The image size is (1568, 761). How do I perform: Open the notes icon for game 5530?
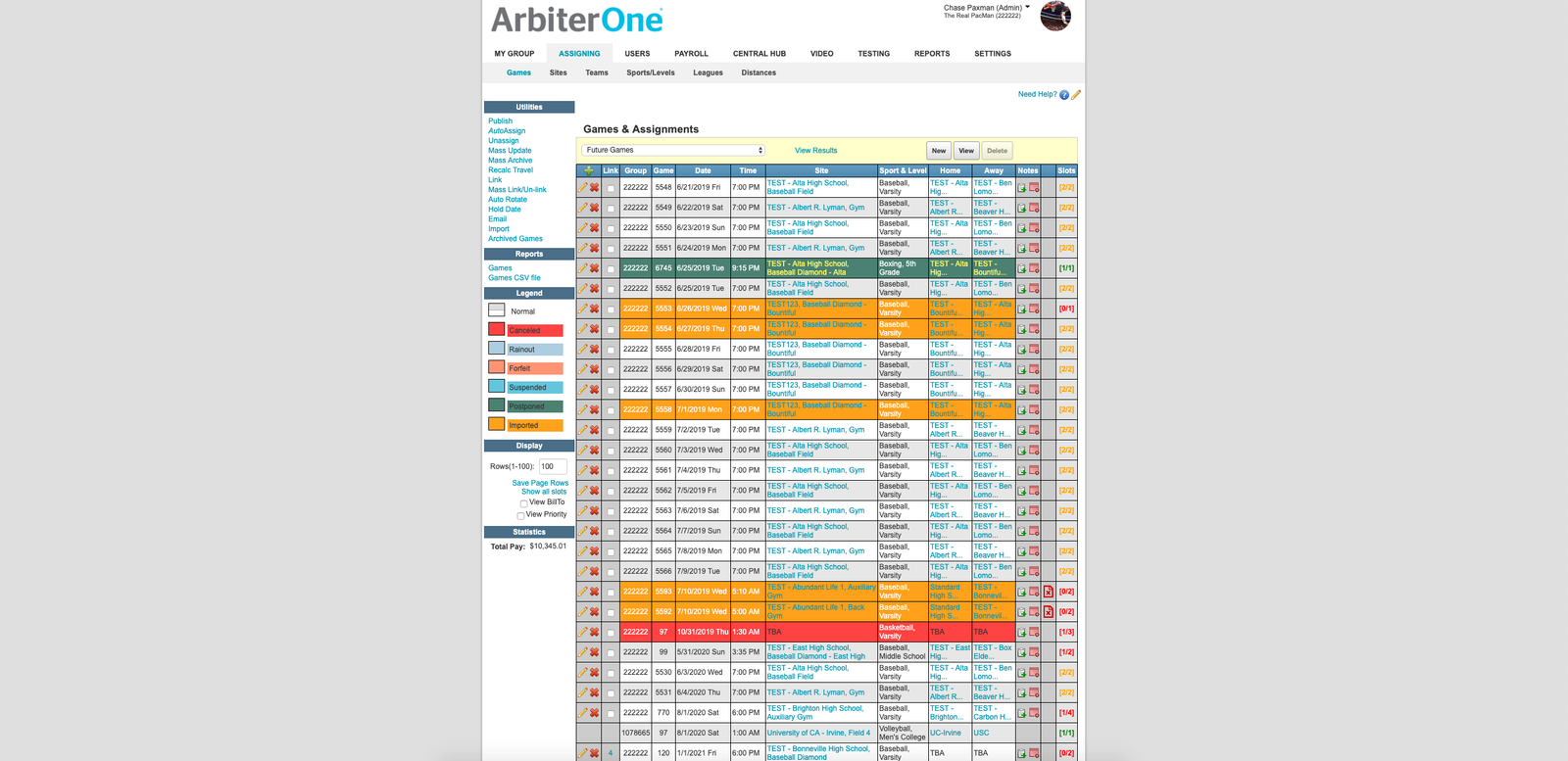[1022, 672]
